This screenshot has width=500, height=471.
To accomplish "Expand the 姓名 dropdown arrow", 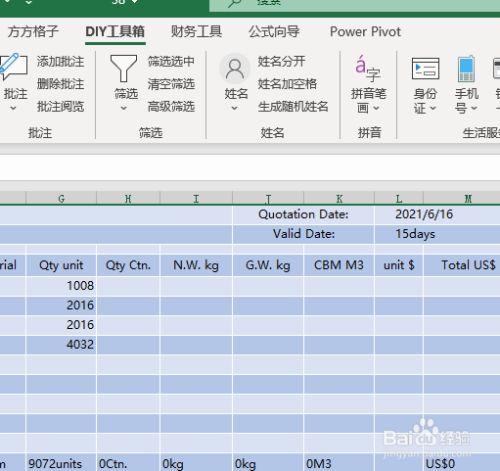I will pyautogui.click(x=235, y=108).
